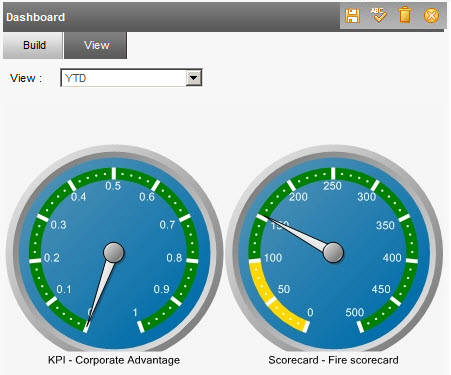This screenshot has width=451, height=375.
Task: Click the Fire scorecard gauge needle hub
Action: point(333,252)
